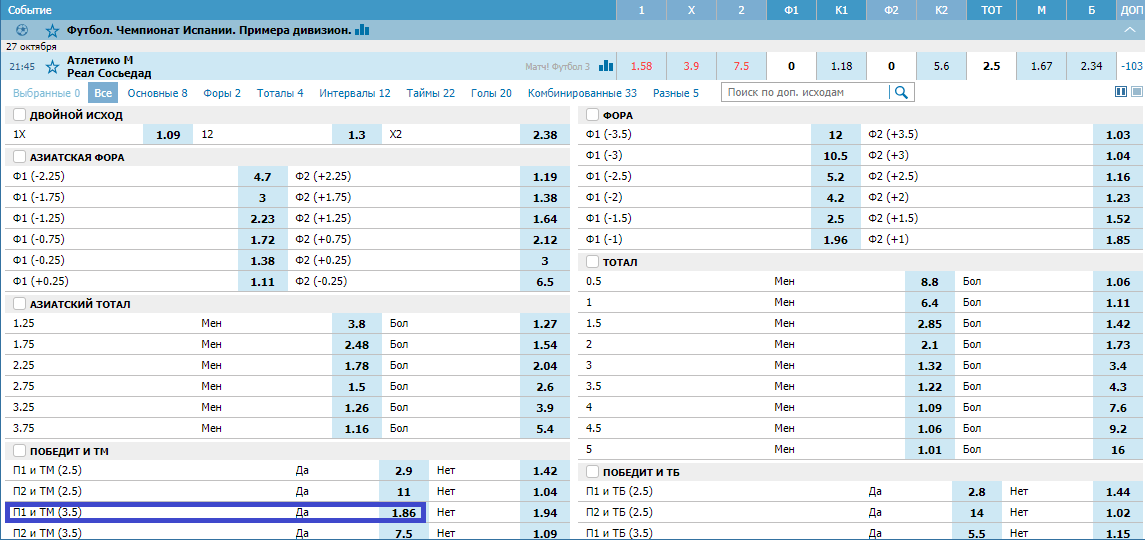Switch to single-column layout view icon

pos(1136,92)
